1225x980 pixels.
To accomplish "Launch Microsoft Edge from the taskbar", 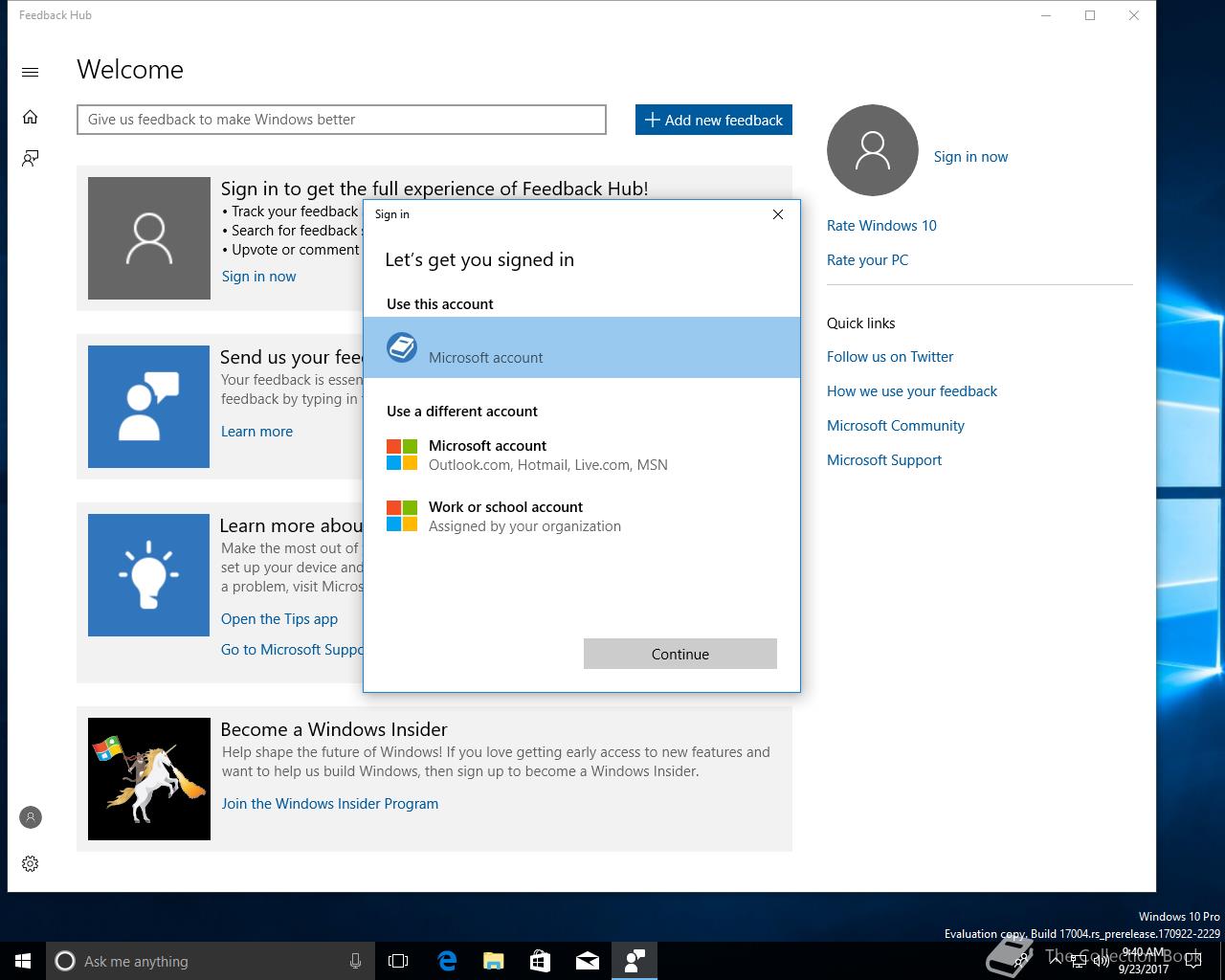I will (446, 961).
